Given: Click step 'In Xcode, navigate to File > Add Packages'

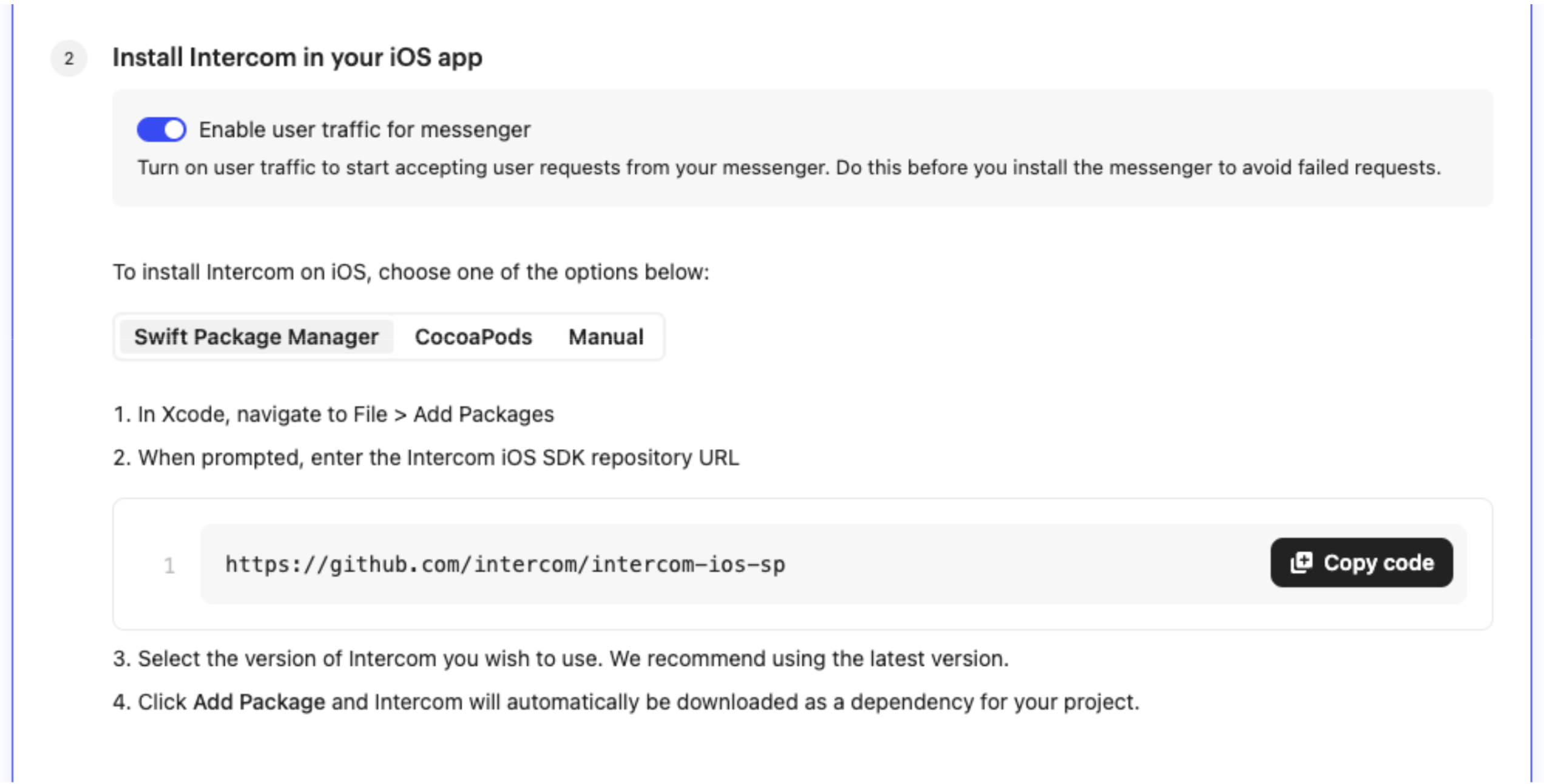Looking at the screenshot, I should click(x=334, y=414).
